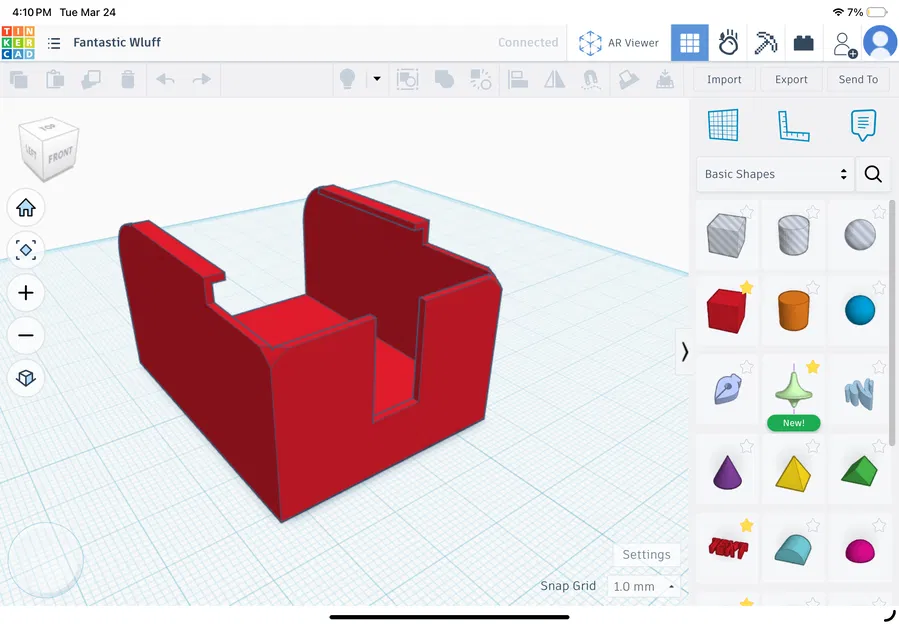The width and height of the screenshot is (899, 625).
Task: Open the Tinkercad designs menu beside the logo
Action: 53,43
